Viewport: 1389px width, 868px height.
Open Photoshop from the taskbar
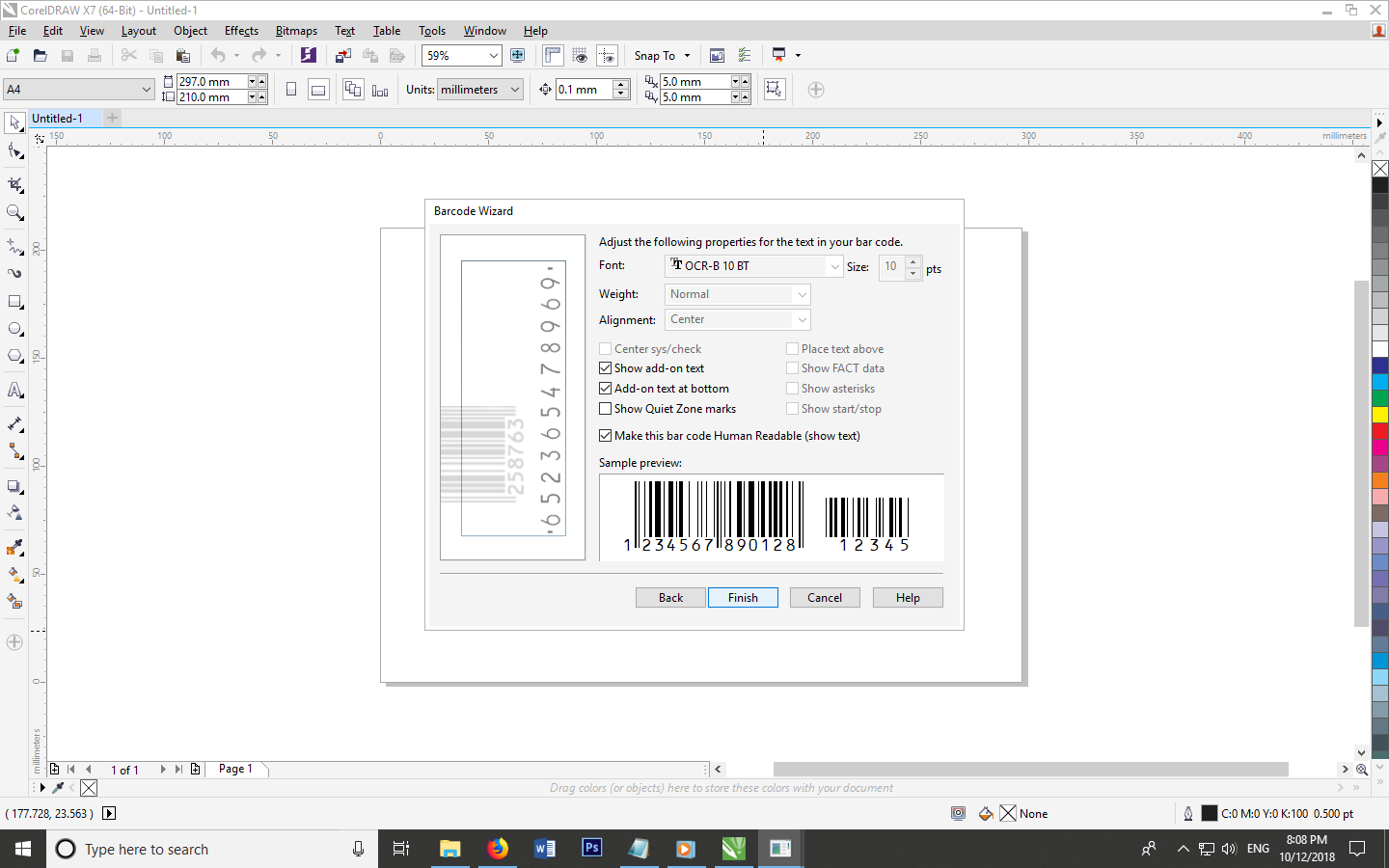[591, 849]
